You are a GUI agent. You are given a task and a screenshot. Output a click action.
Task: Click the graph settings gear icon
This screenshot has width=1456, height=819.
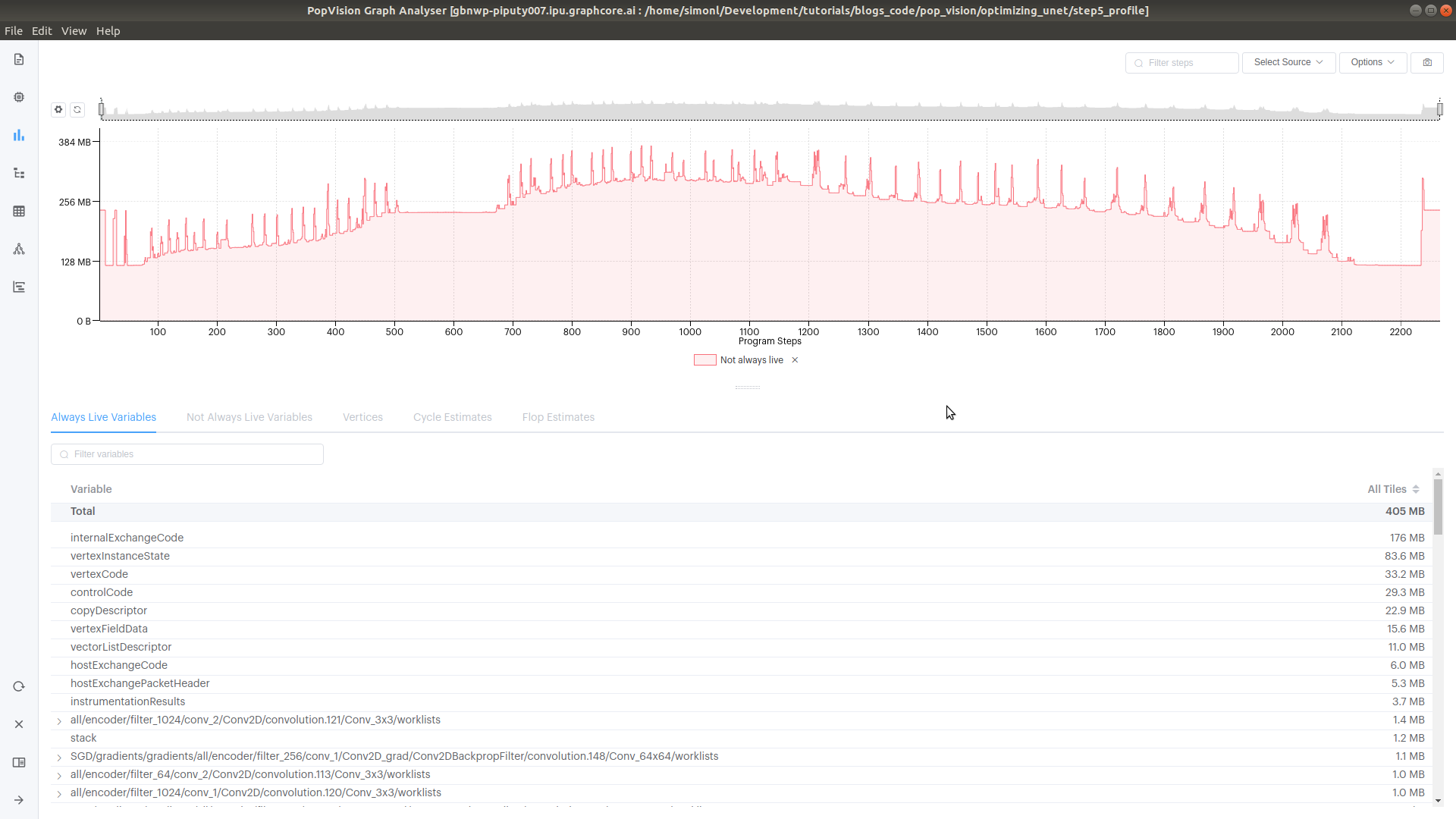(x=58, y=109)
